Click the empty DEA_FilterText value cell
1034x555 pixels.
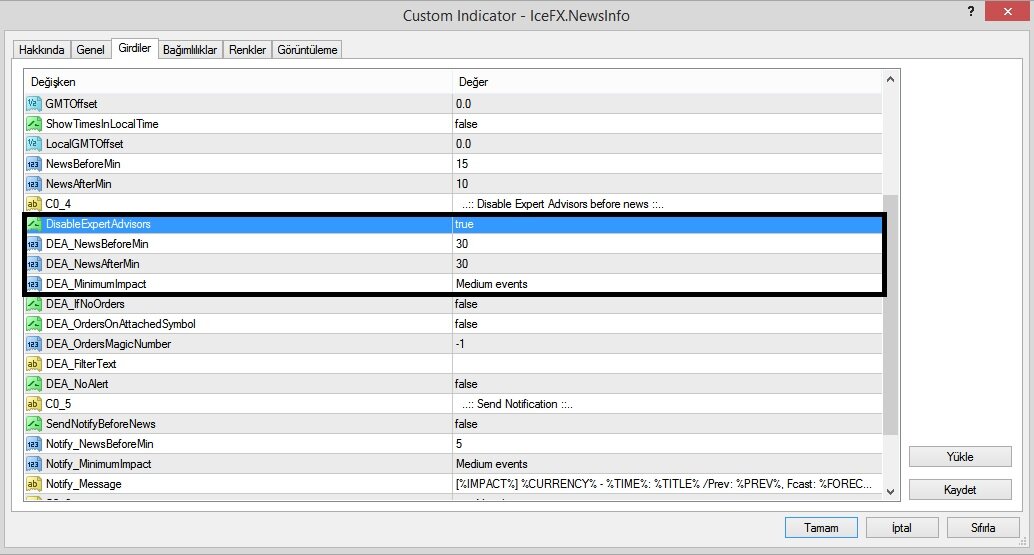[667, 364]
